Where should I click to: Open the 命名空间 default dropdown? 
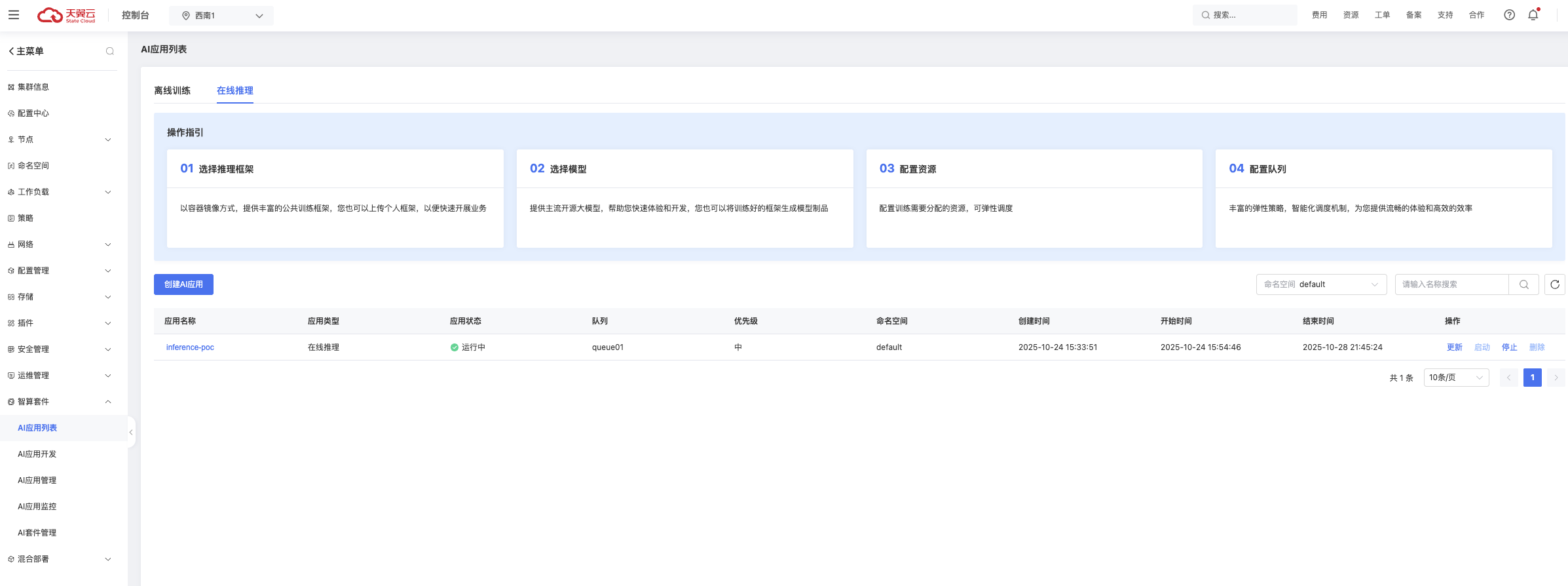pos(1320,284)
